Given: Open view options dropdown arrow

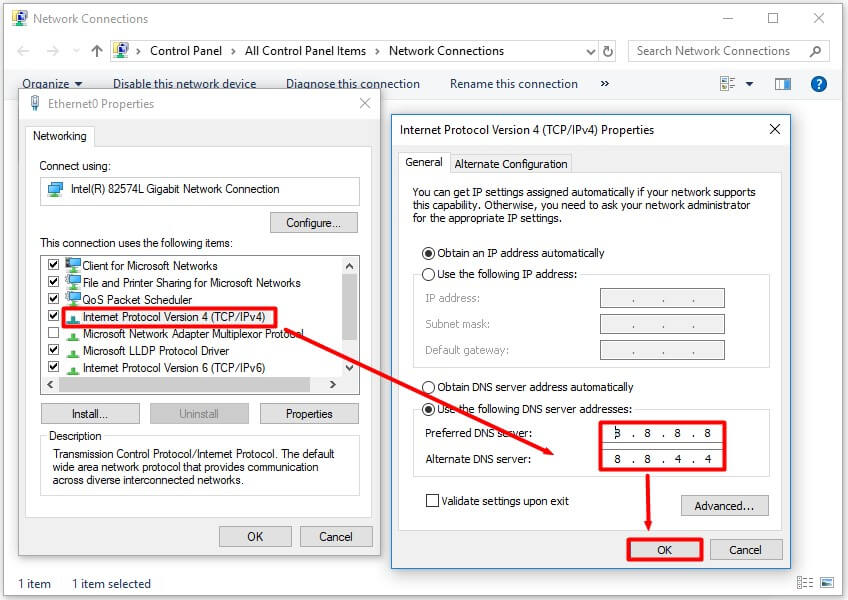Looking at the screenshot, I should pyautogui.click(x=750, y=84).
